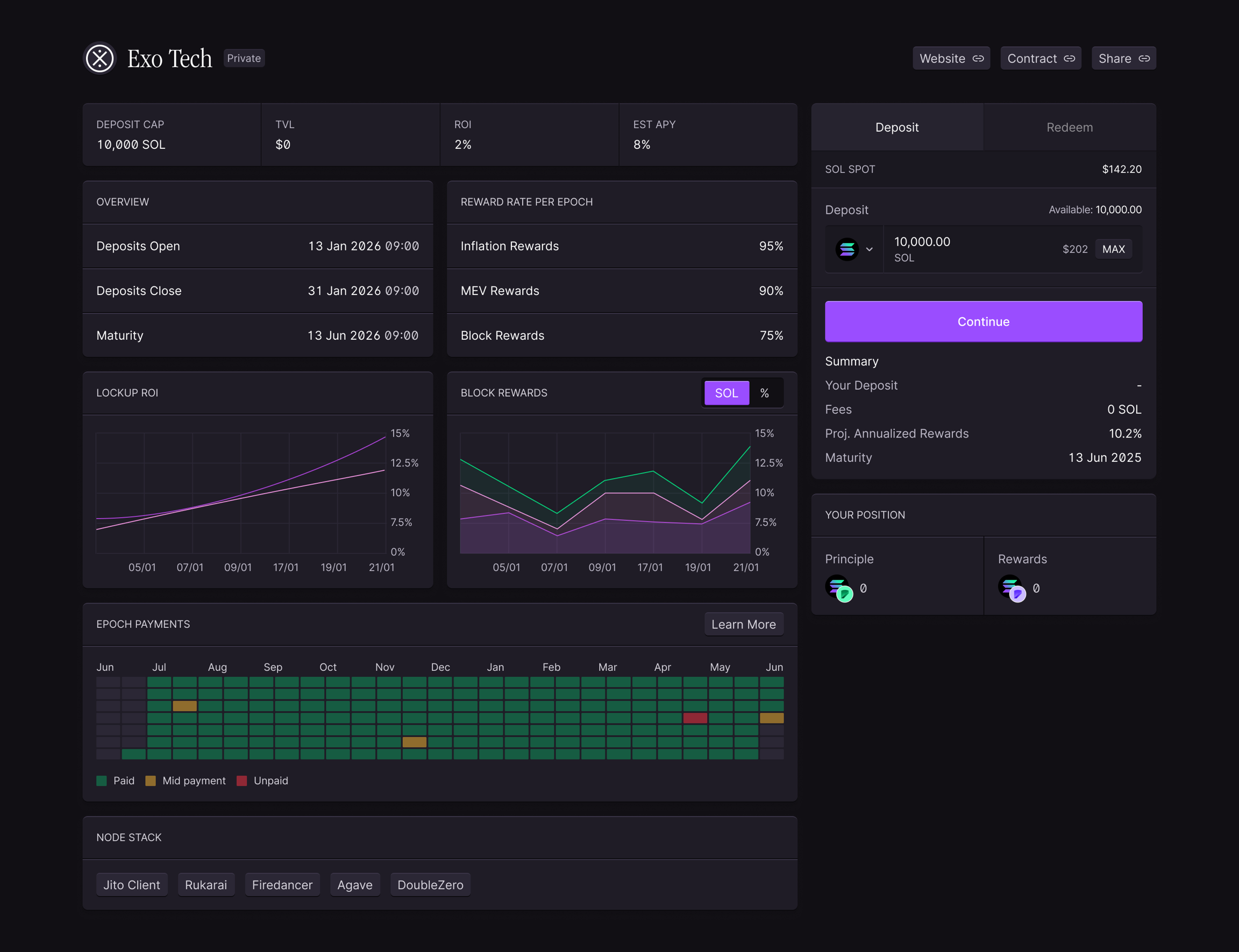Screen dimensions: 1239x952
Task: Click the Jito Client node stack tag
Action: click(x=132, y=885)
